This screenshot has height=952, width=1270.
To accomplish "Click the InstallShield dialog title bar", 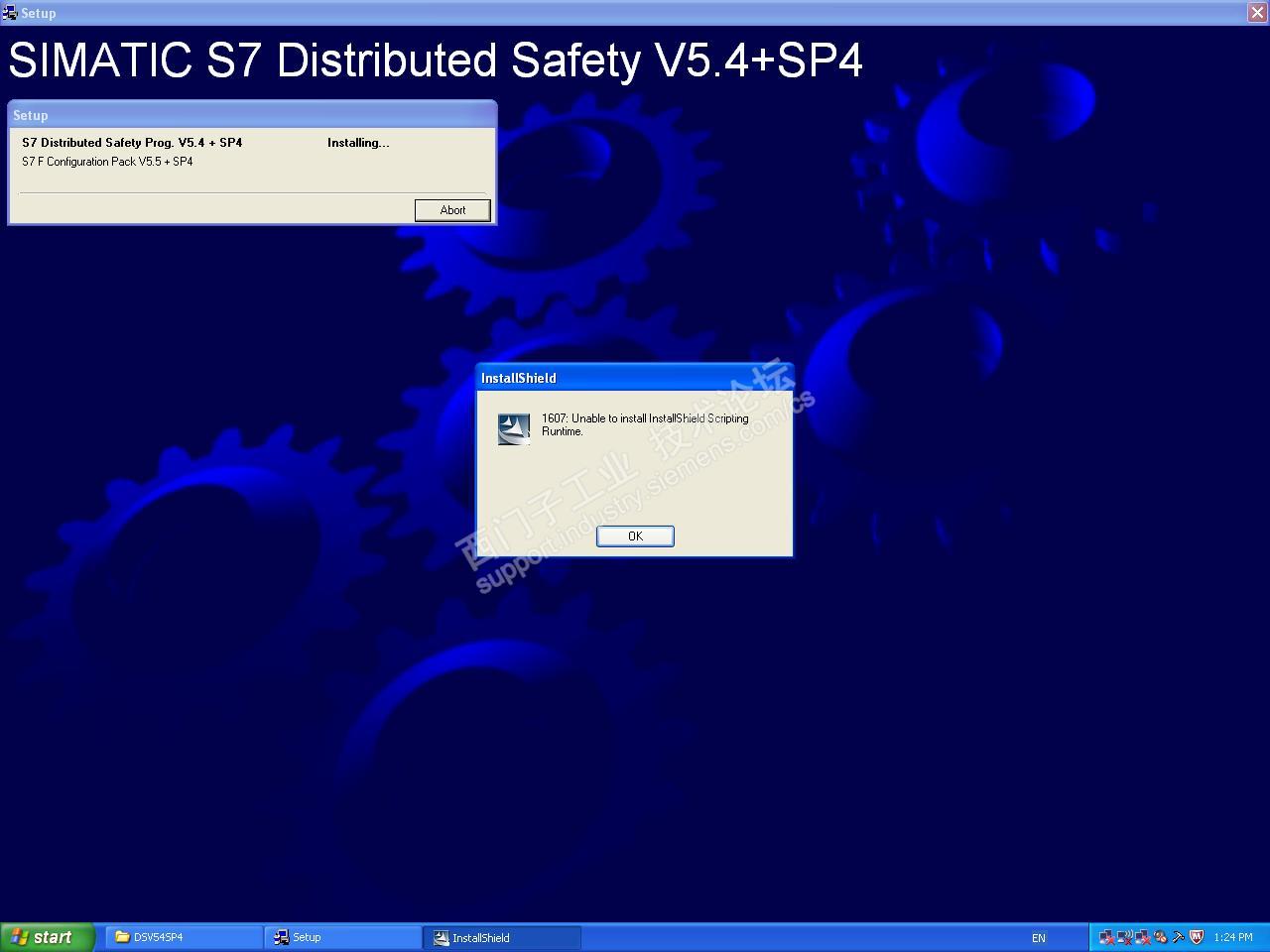I will 635,378.
